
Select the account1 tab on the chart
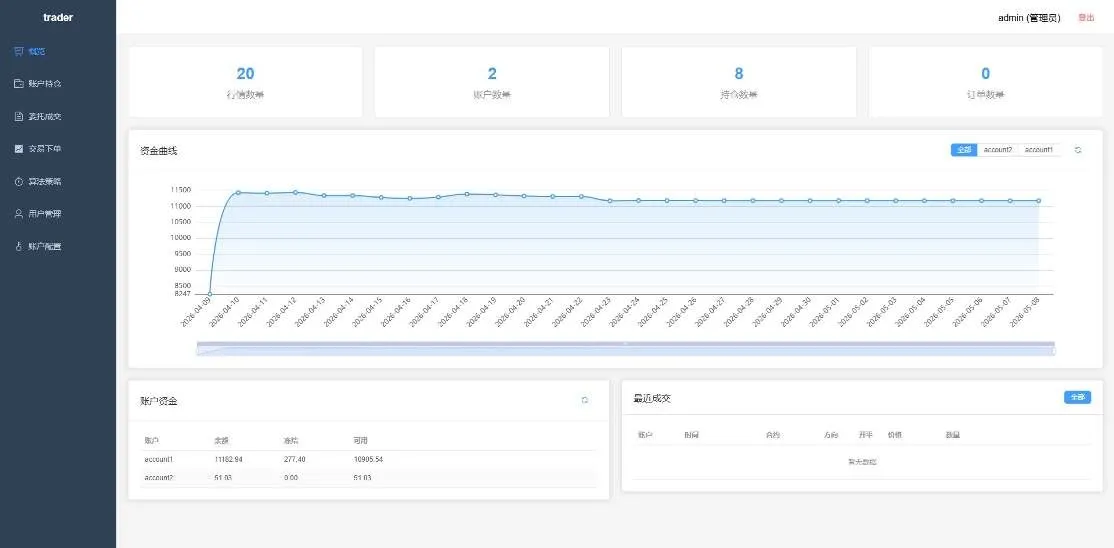coord(1039,150)
